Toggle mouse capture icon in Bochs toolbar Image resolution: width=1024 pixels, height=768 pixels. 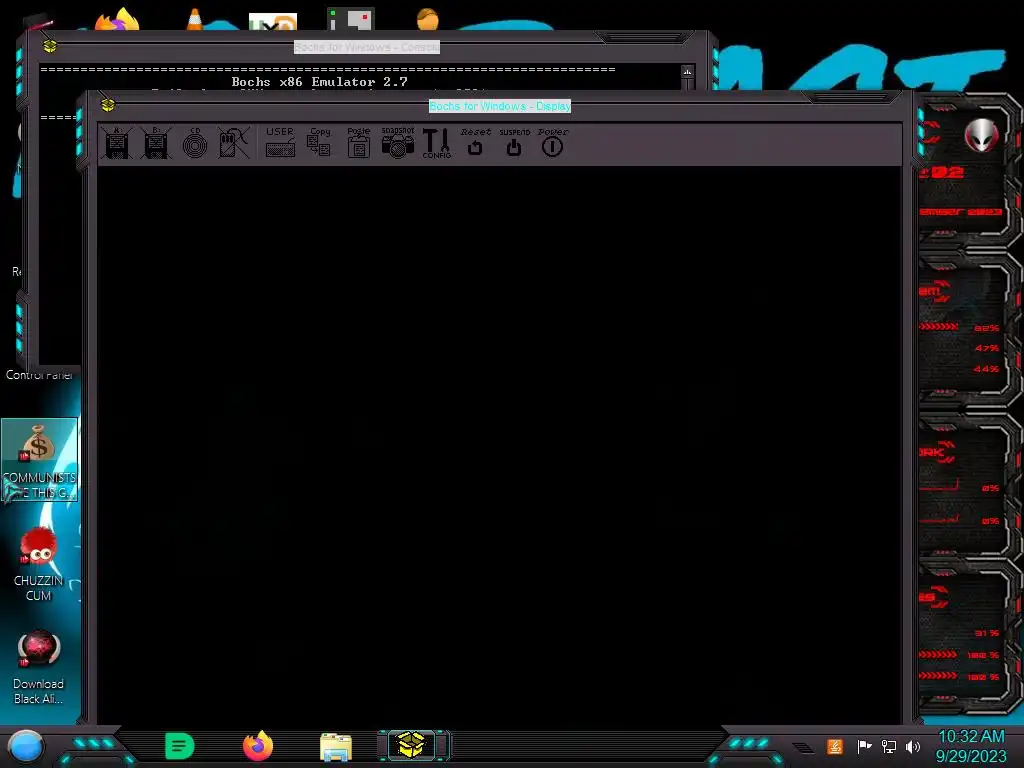pyautogui.click(x=233, y=142)
